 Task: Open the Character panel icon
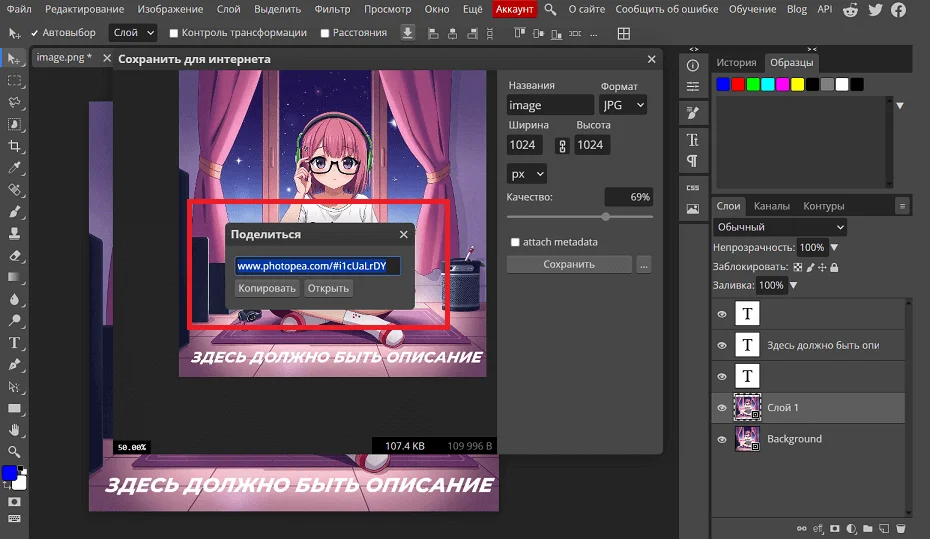coord(692,139)
